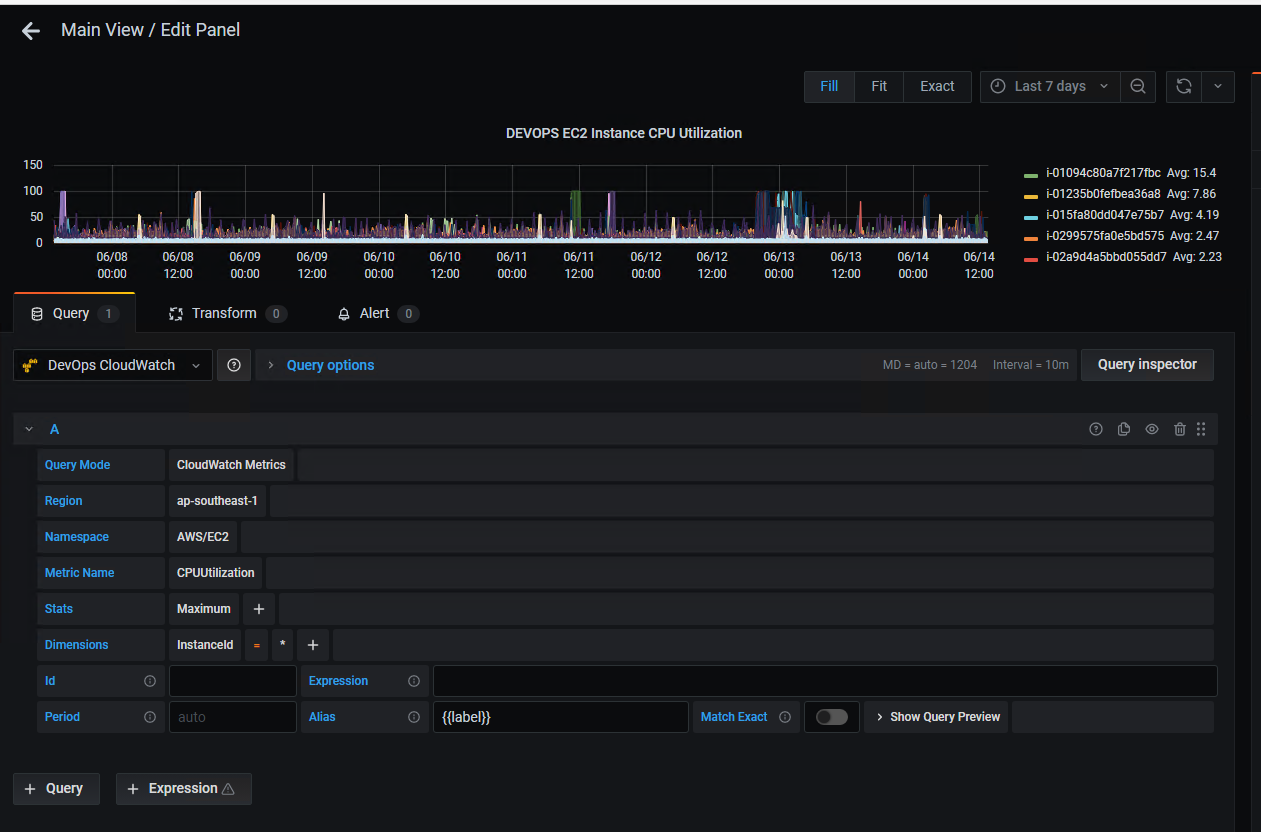
Task: Click query A help icon
Action: click(x=1096, y=429)
